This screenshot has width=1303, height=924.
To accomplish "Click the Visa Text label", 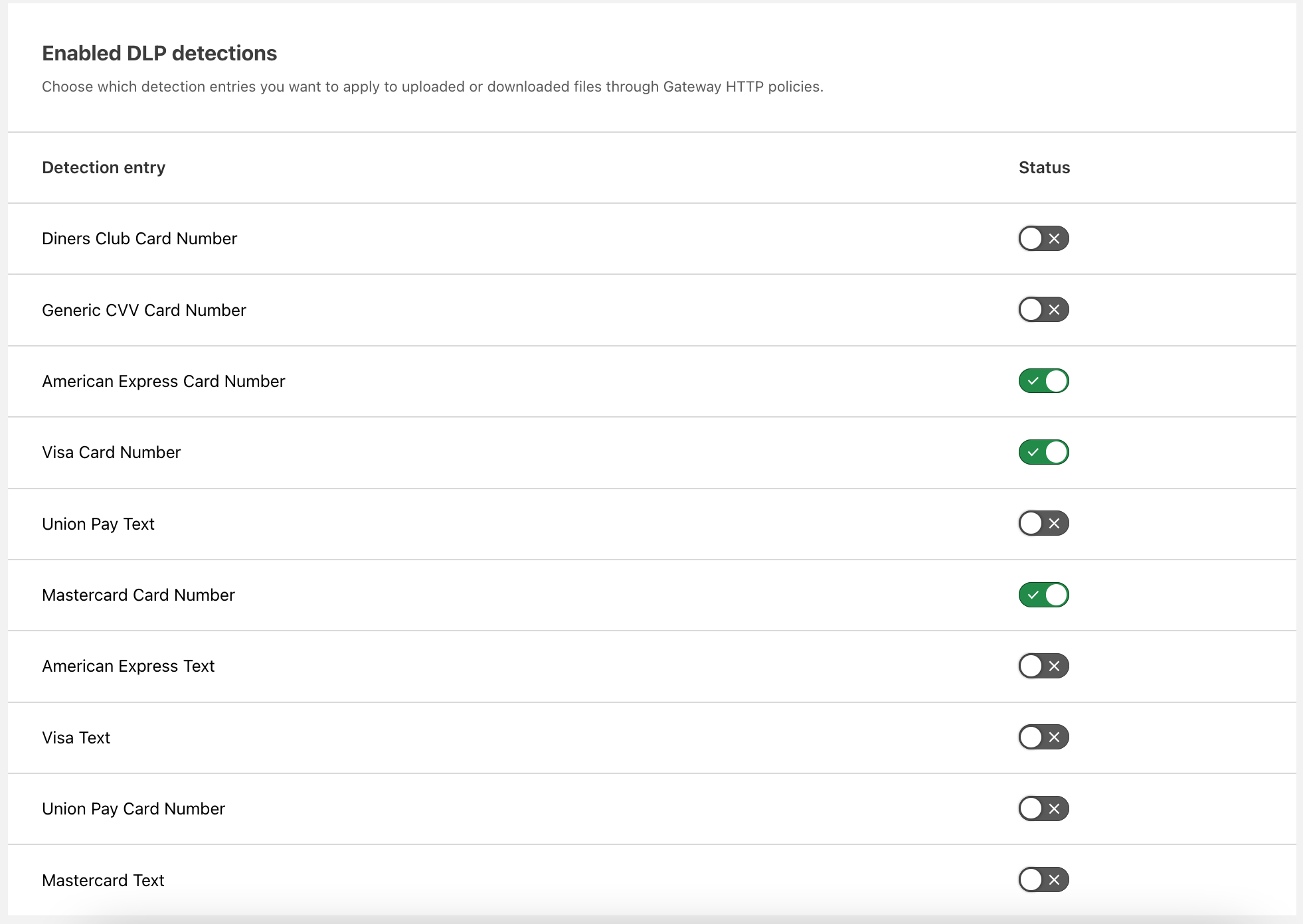I will 76,737.
